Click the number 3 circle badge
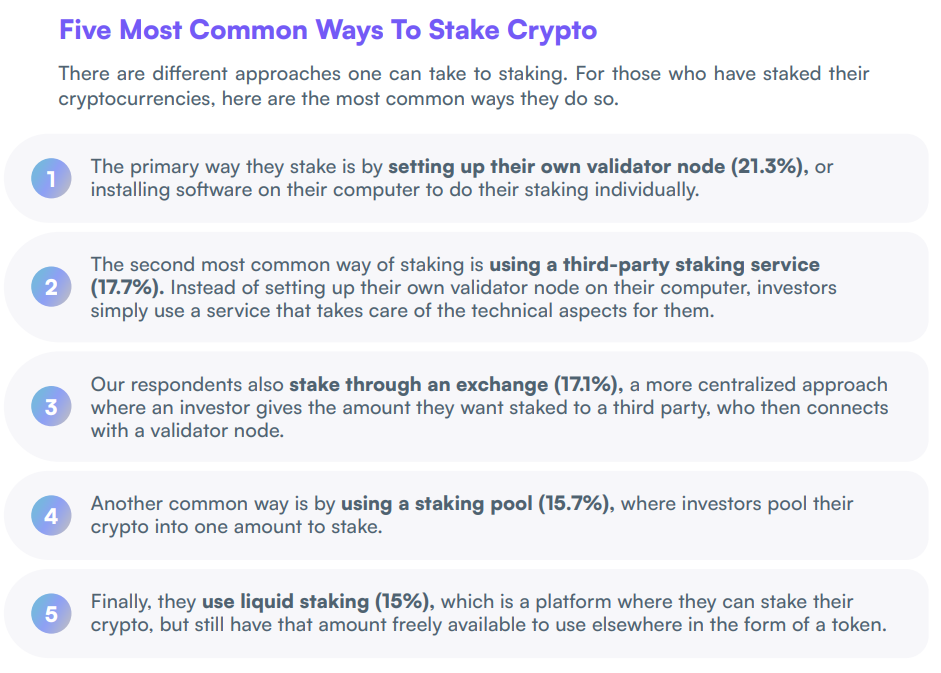Screen dimensions: 941x673 tap(52, 406)
